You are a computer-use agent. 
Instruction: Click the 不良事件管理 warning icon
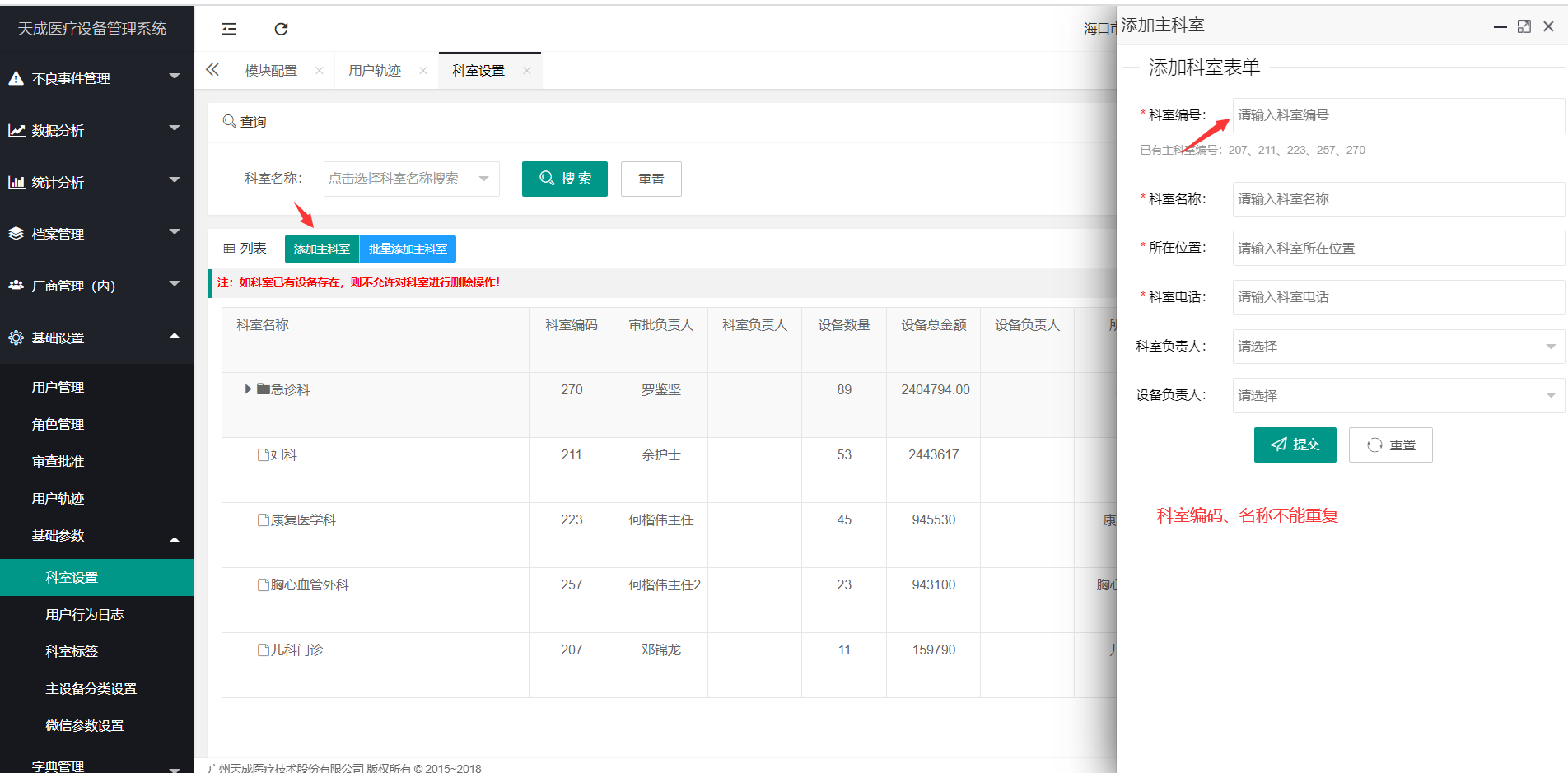16,78
